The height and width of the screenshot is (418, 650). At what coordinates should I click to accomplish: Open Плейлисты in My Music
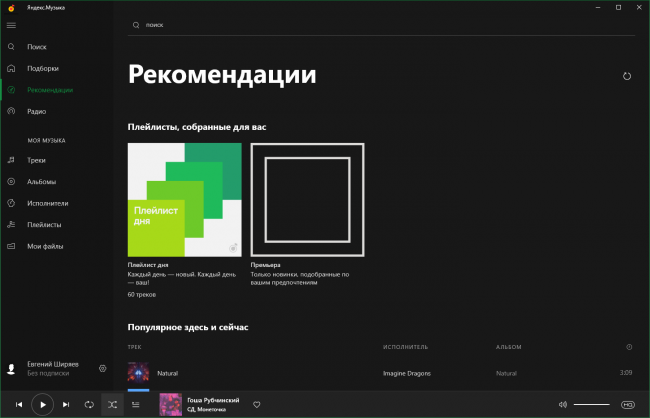(x=44, y=225)
